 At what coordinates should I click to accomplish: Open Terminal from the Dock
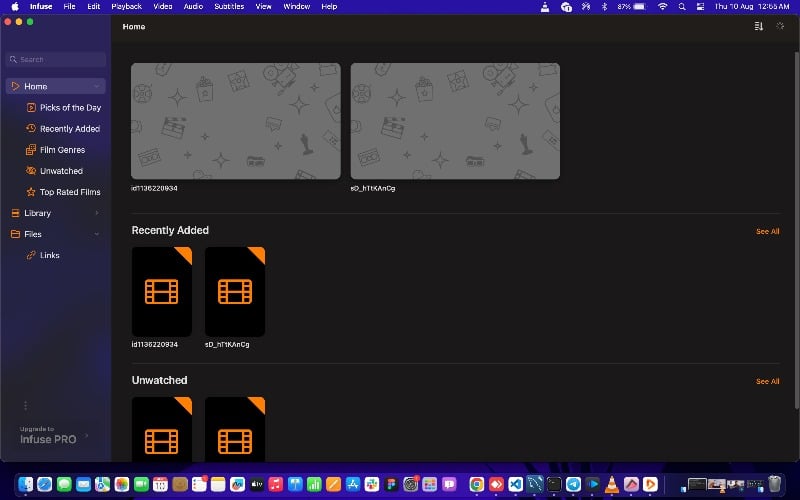[554, 484]
